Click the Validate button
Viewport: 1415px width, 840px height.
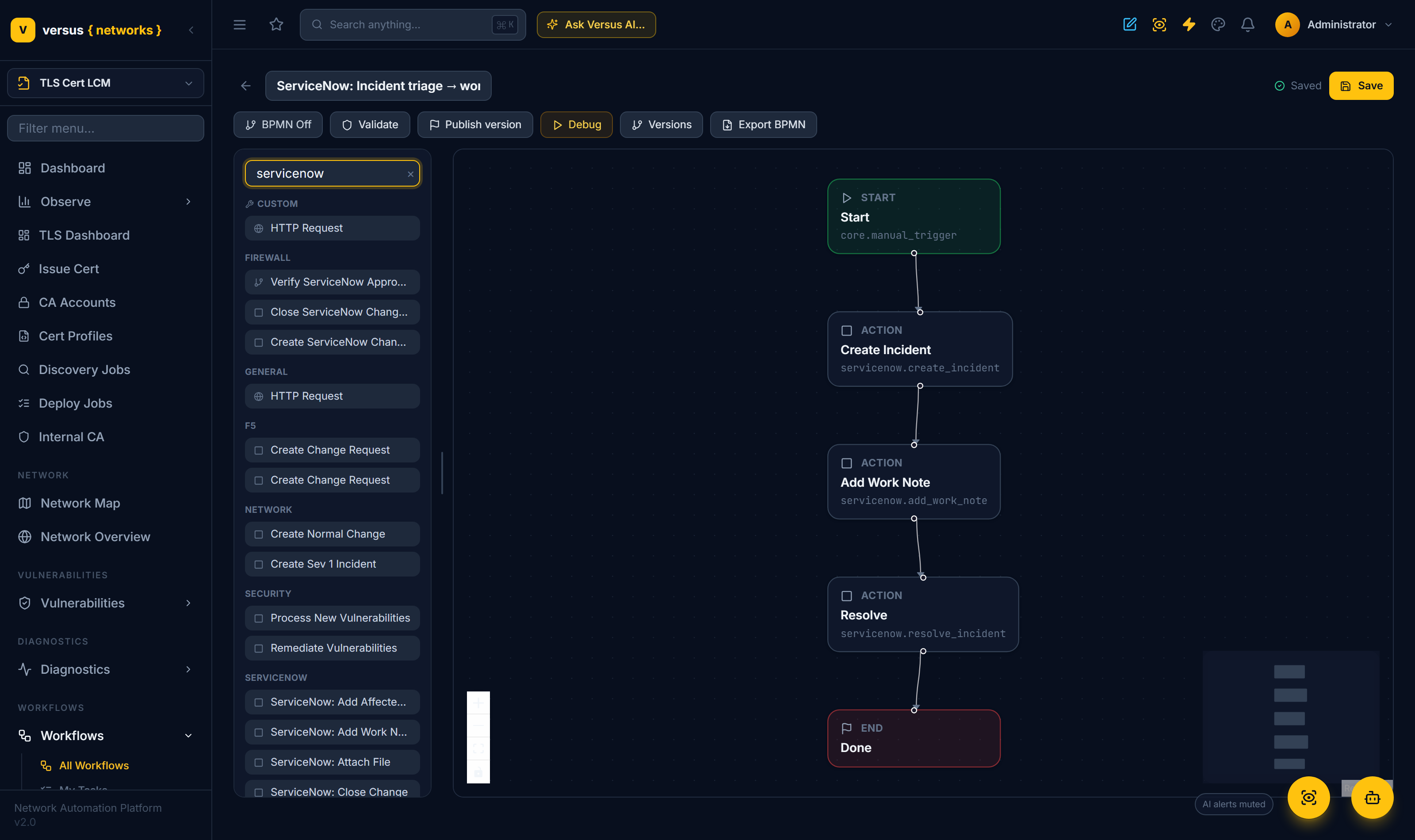(x=370, y=125)
